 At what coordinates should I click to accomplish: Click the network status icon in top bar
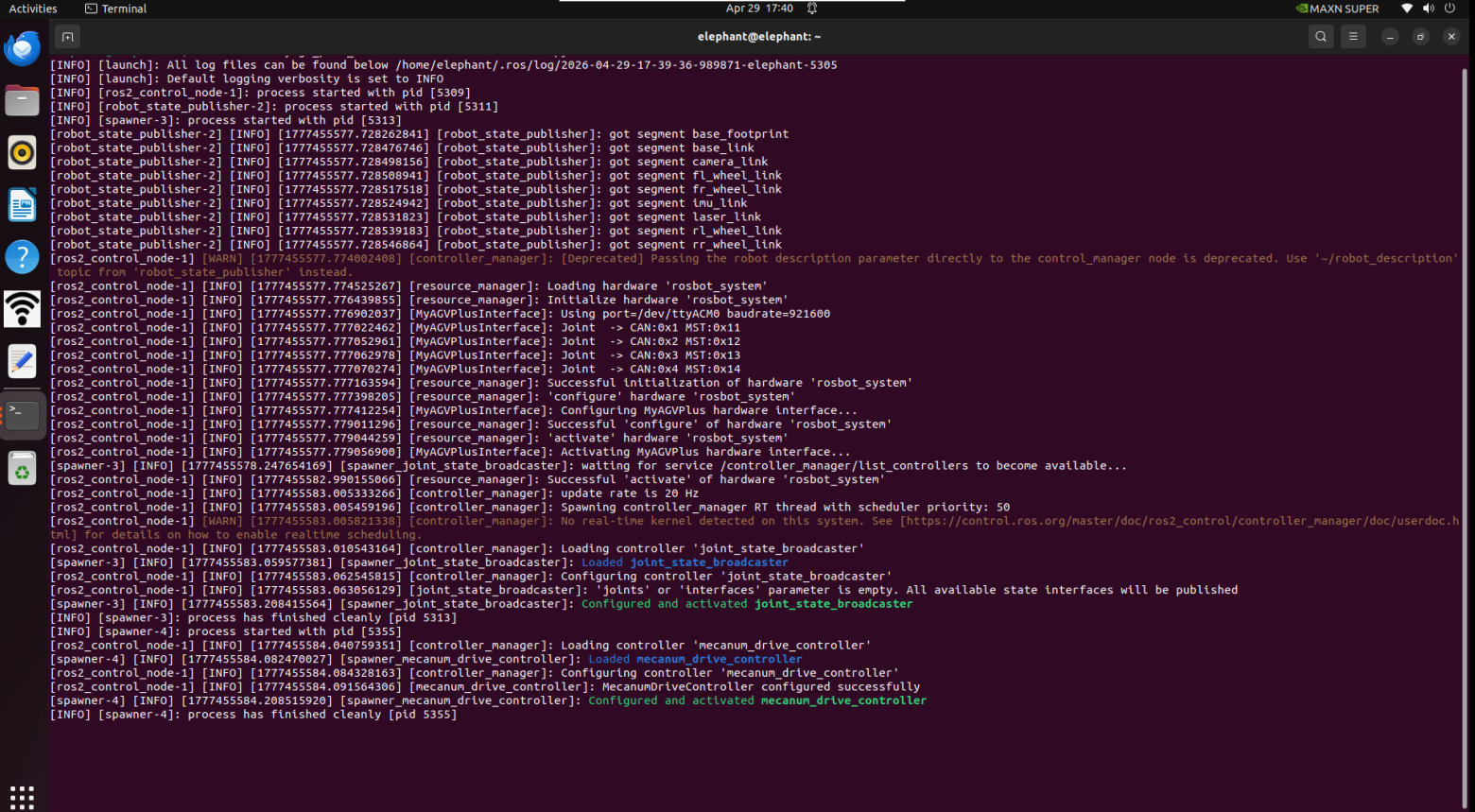pyautogui.click(x=1407, y=9)
